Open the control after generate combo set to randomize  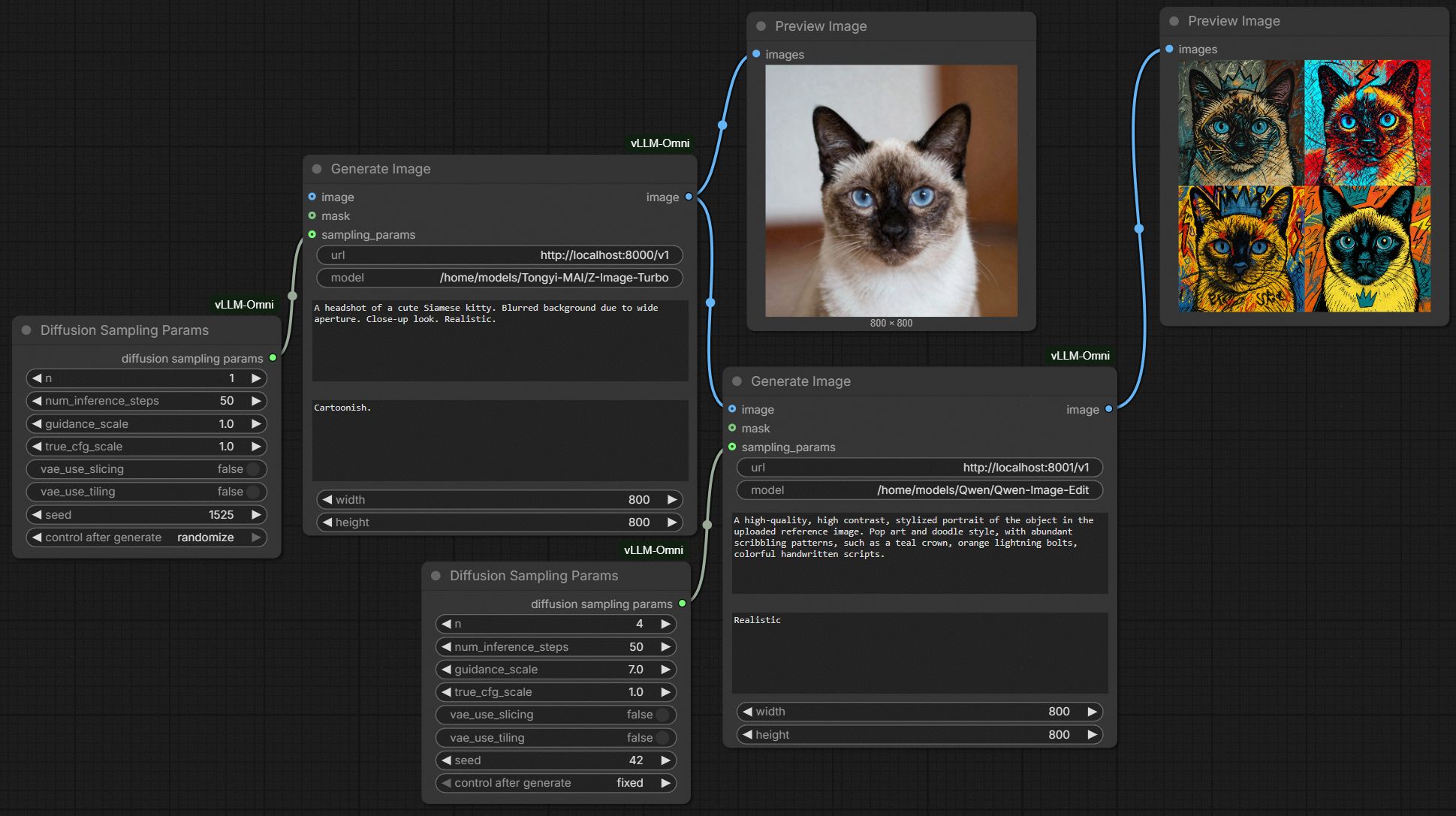tap(146, 537)
